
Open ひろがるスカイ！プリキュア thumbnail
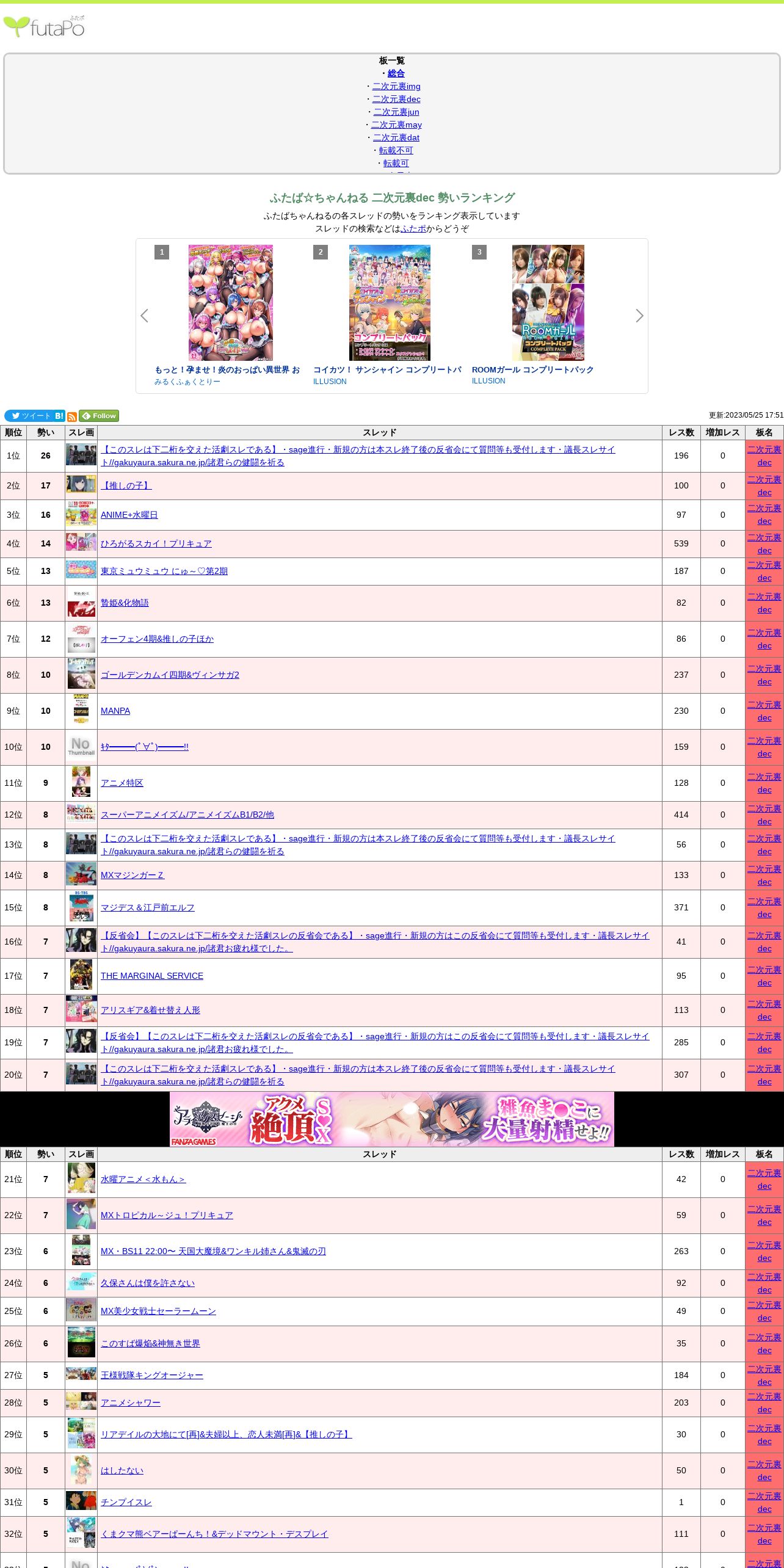pyautogui.click(x=81, y=542)
